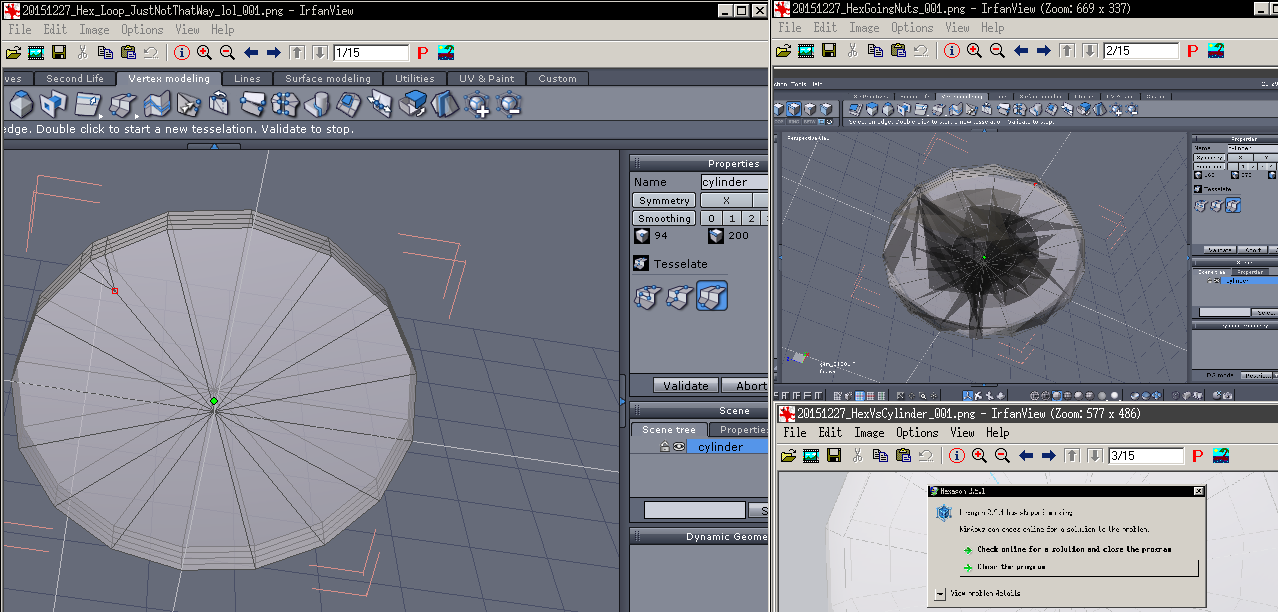
Task: Click the 3/15 image number field
Action: 1145,456
